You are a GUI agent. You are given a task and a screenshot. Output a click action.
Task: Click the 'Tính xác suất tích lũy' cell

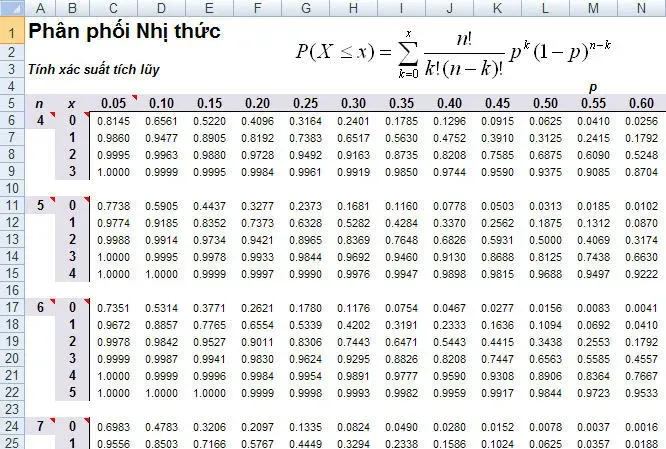[93, 70]
